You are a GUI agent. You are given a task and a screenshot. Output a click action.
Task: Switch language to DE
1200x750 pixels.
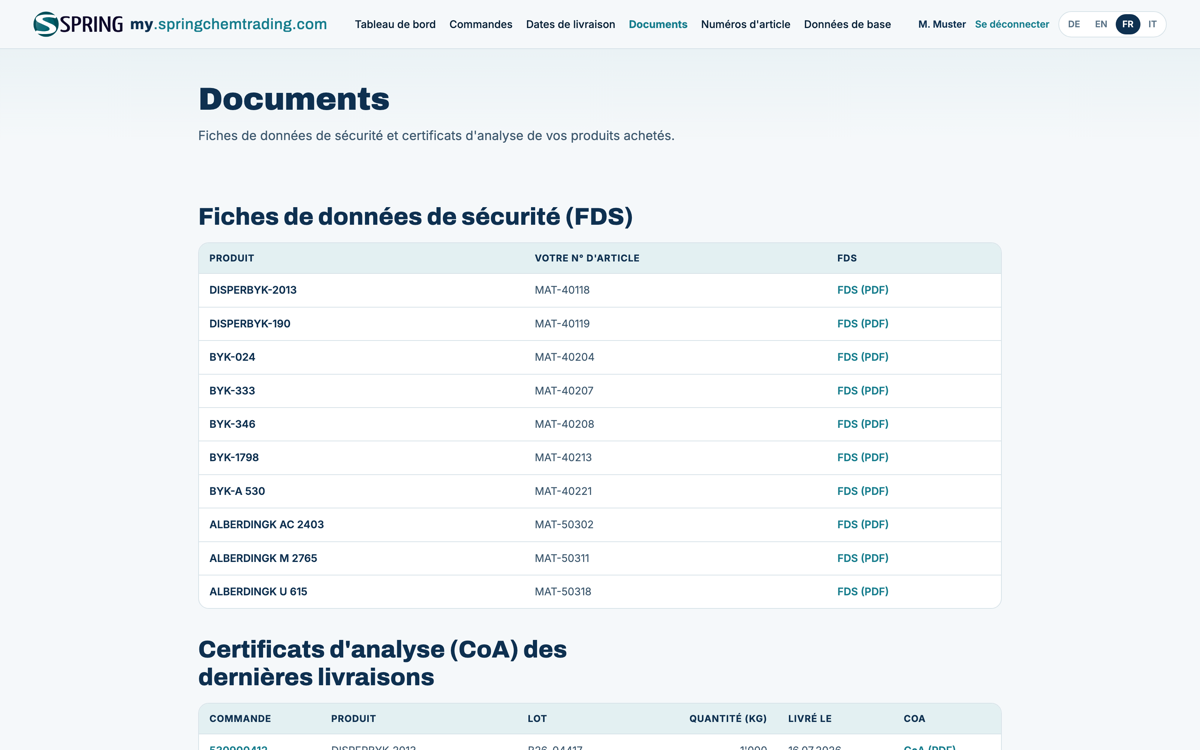coord(1074,24)
